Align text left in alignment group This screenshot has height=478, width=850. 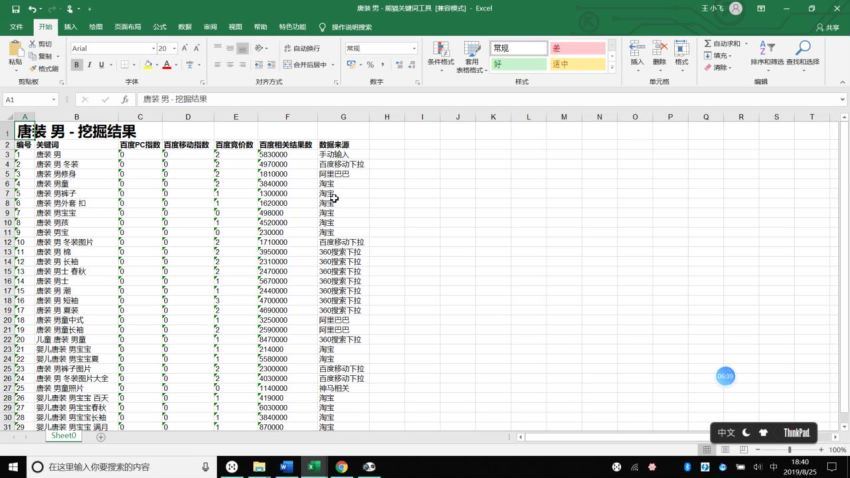[x=217, y=64]
